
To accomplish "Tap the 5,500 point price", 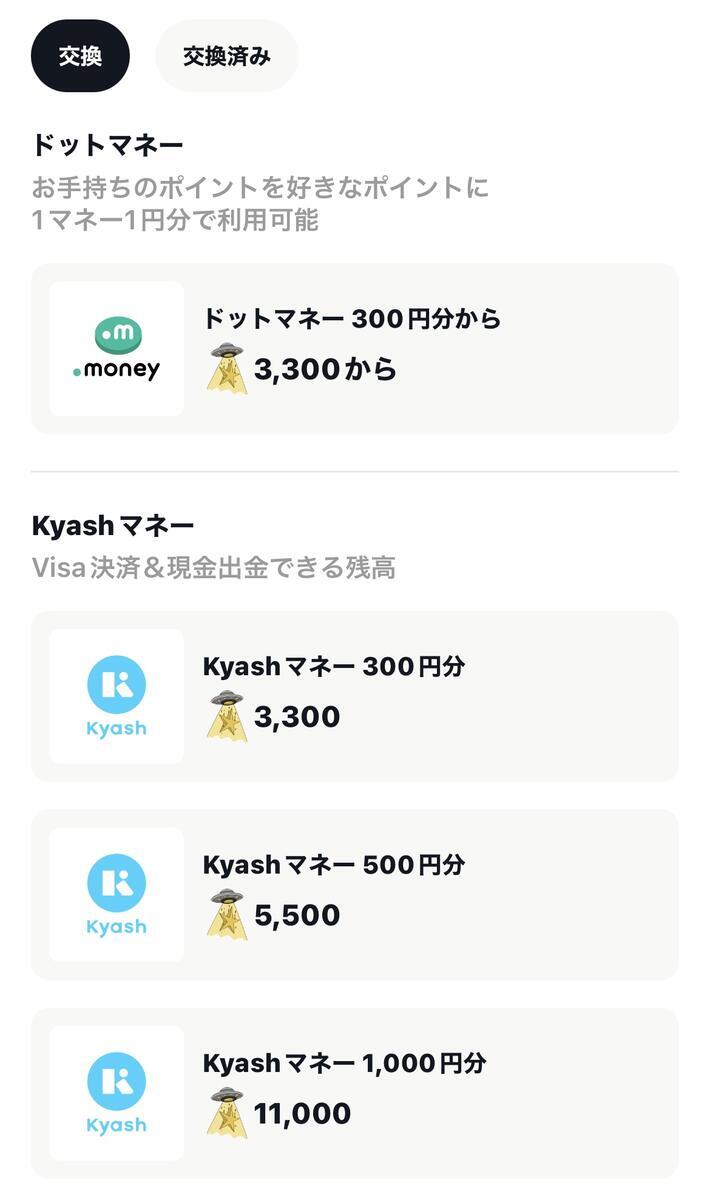I will point(297,915).
